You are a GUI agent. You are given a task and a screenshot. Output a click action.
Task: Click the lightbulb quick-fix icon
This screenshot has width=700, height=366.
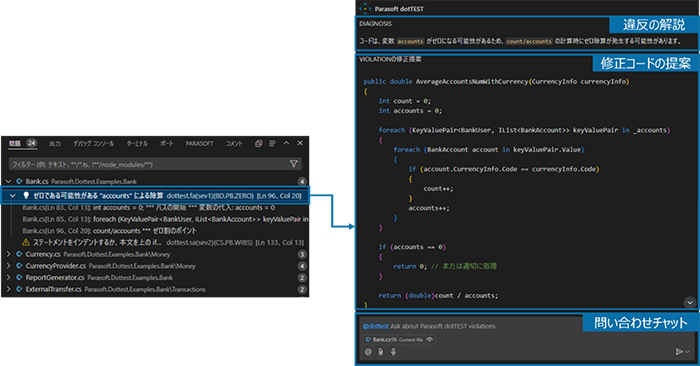26,195
